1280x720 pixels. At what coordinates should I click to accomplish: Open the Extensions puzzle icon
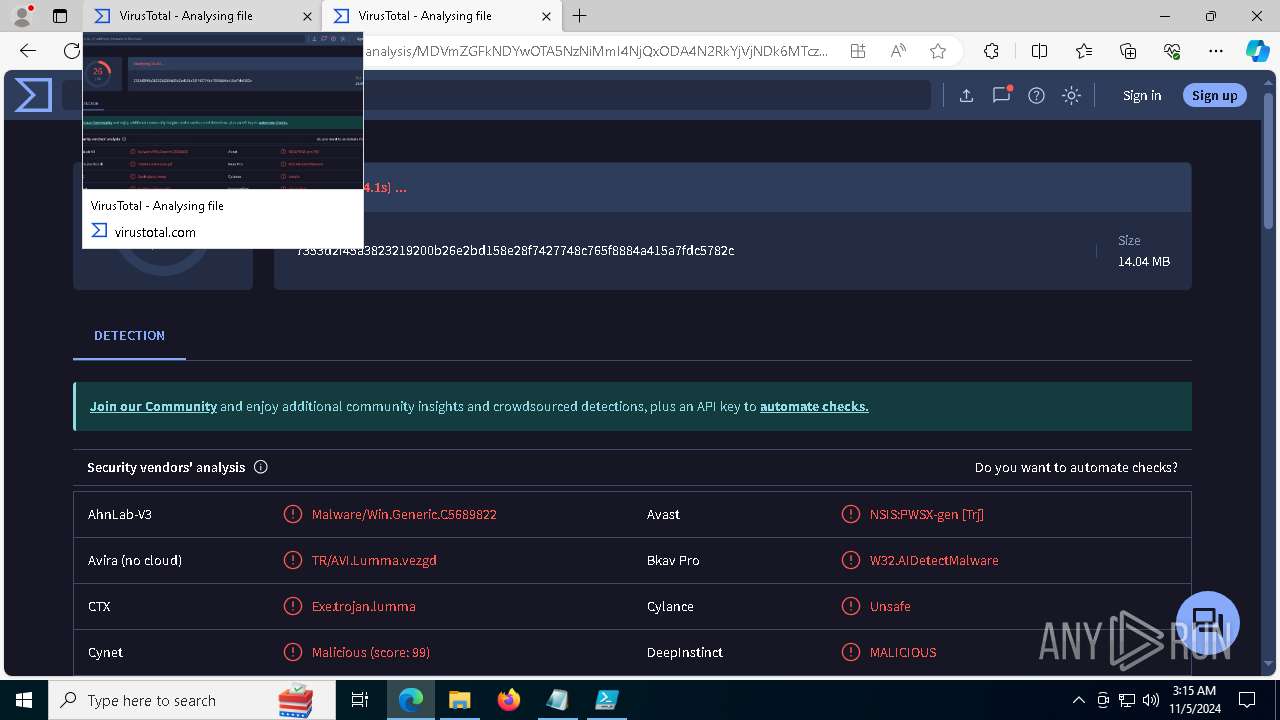[991, 51]
